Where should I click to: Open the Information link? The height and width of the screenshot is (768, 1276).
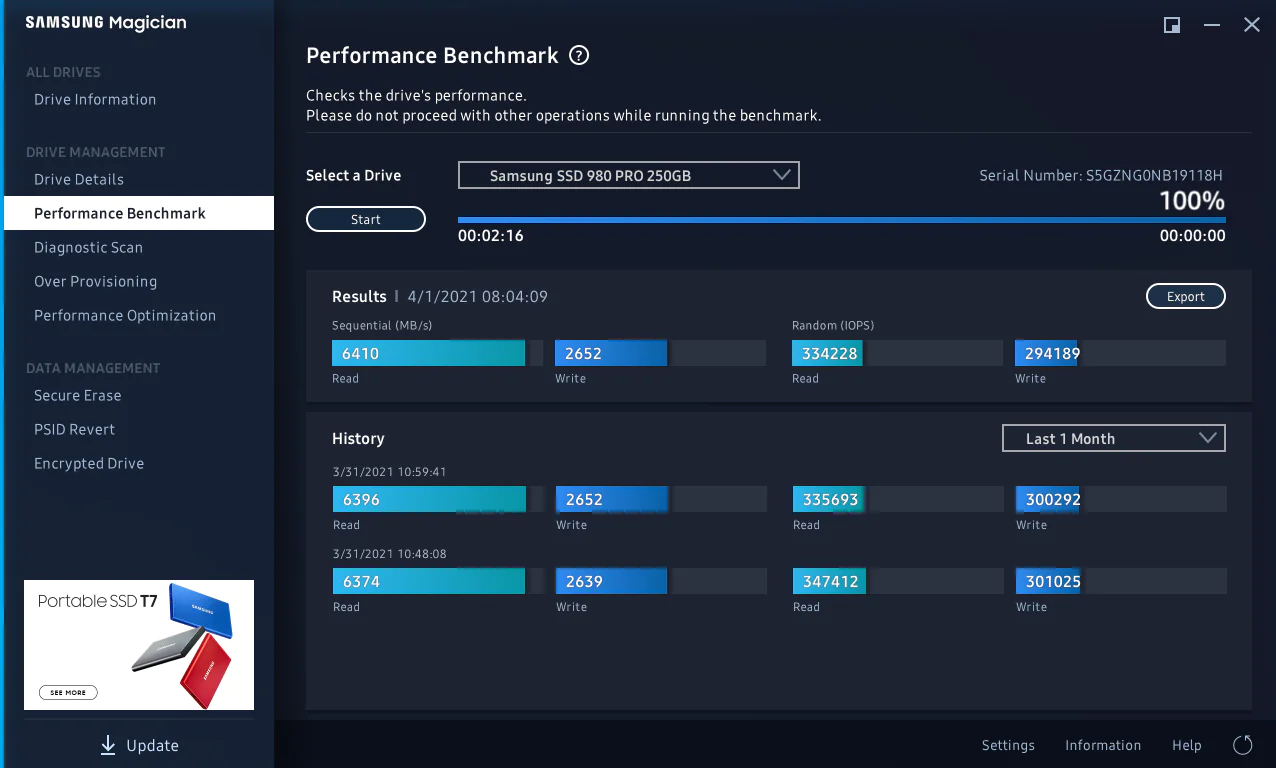1102,746
